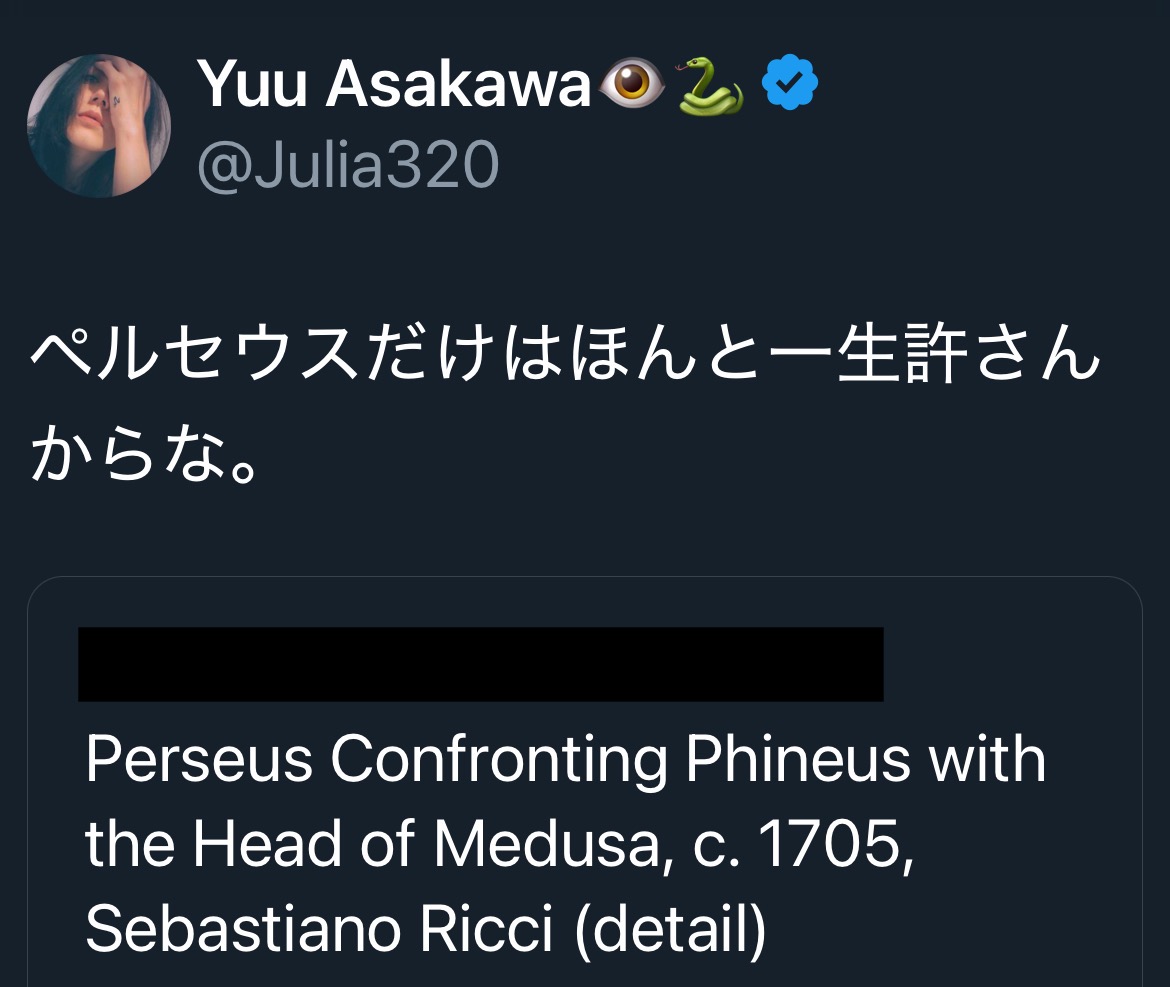Viewport: 1170px width, 987px height.
Task: Click the Yuu Asakawa display name
Action: (394, 84)
